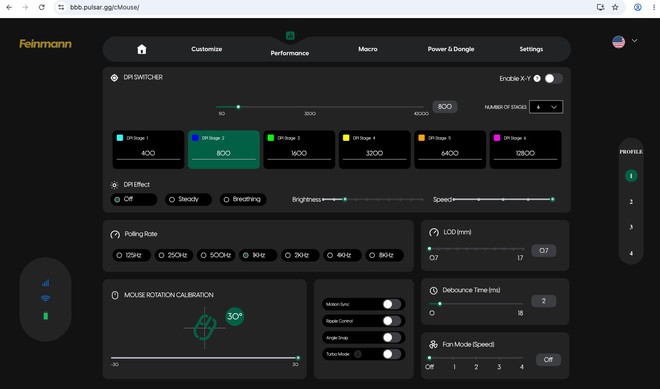
Task: Click the LOD gauge icon
Action: coord(434,232)
